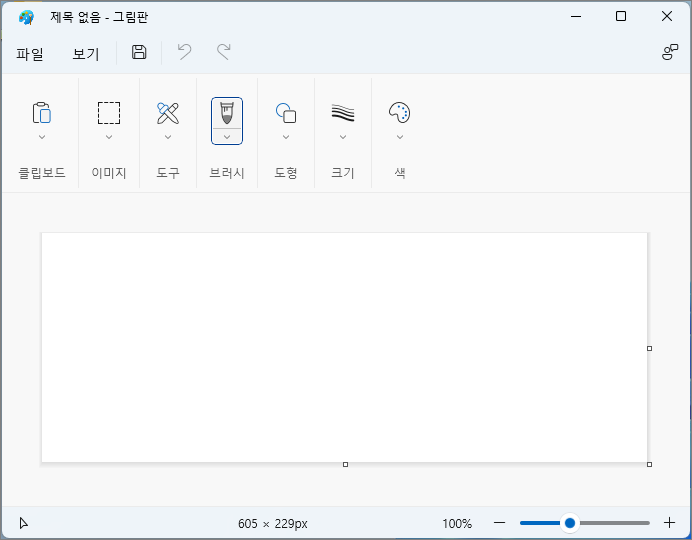
Task: Click the 도형 group label
Action: [x=286, y=172]
